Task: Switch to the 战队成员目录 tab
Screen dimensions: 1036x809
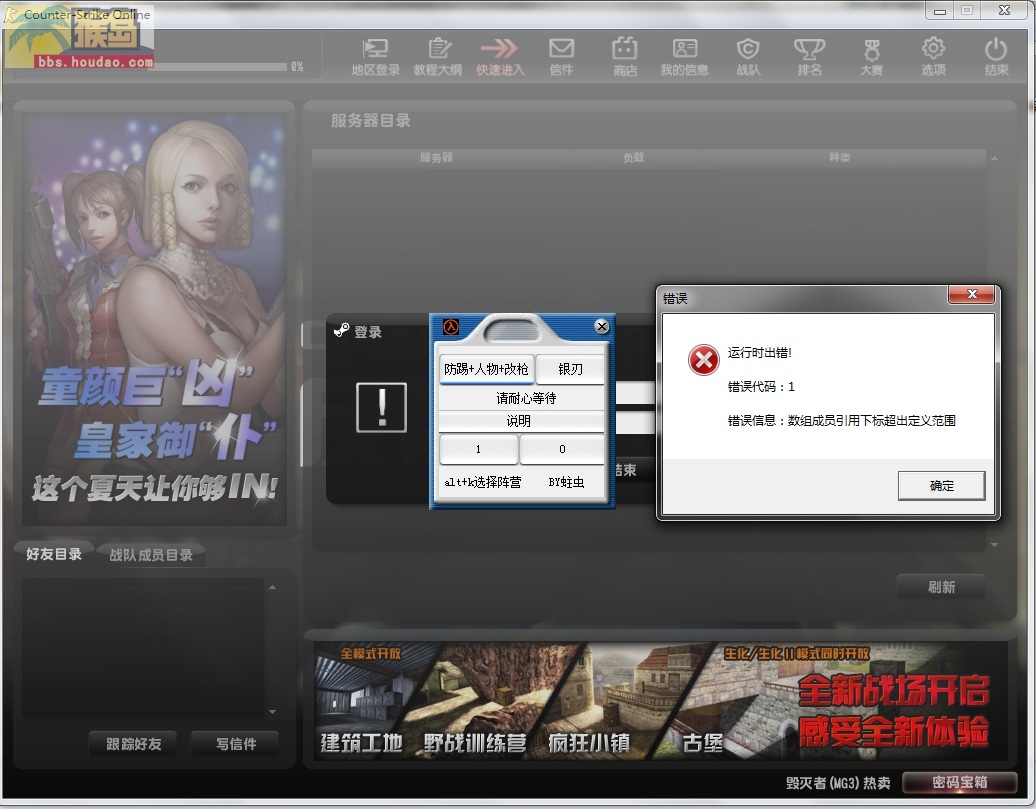Action: click(151, 555)
